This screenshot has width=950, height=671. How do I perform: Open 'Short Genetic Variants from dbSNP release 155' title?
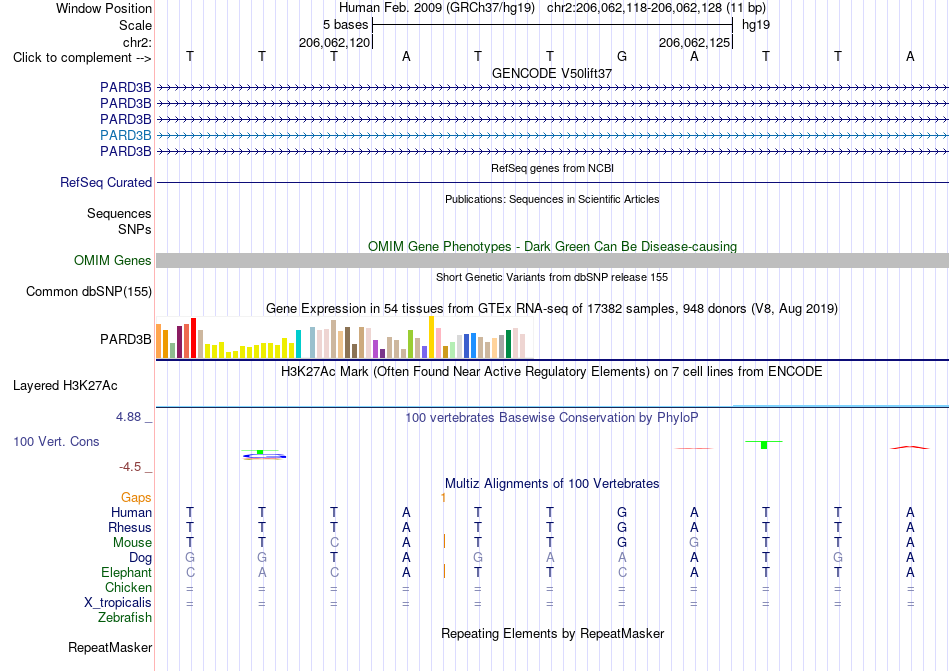[x=552, y=277]
